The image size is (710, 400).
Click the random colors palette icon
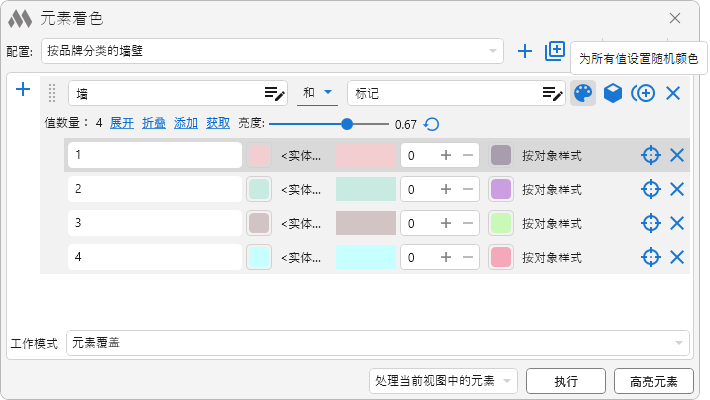click(x=582, y=93)
